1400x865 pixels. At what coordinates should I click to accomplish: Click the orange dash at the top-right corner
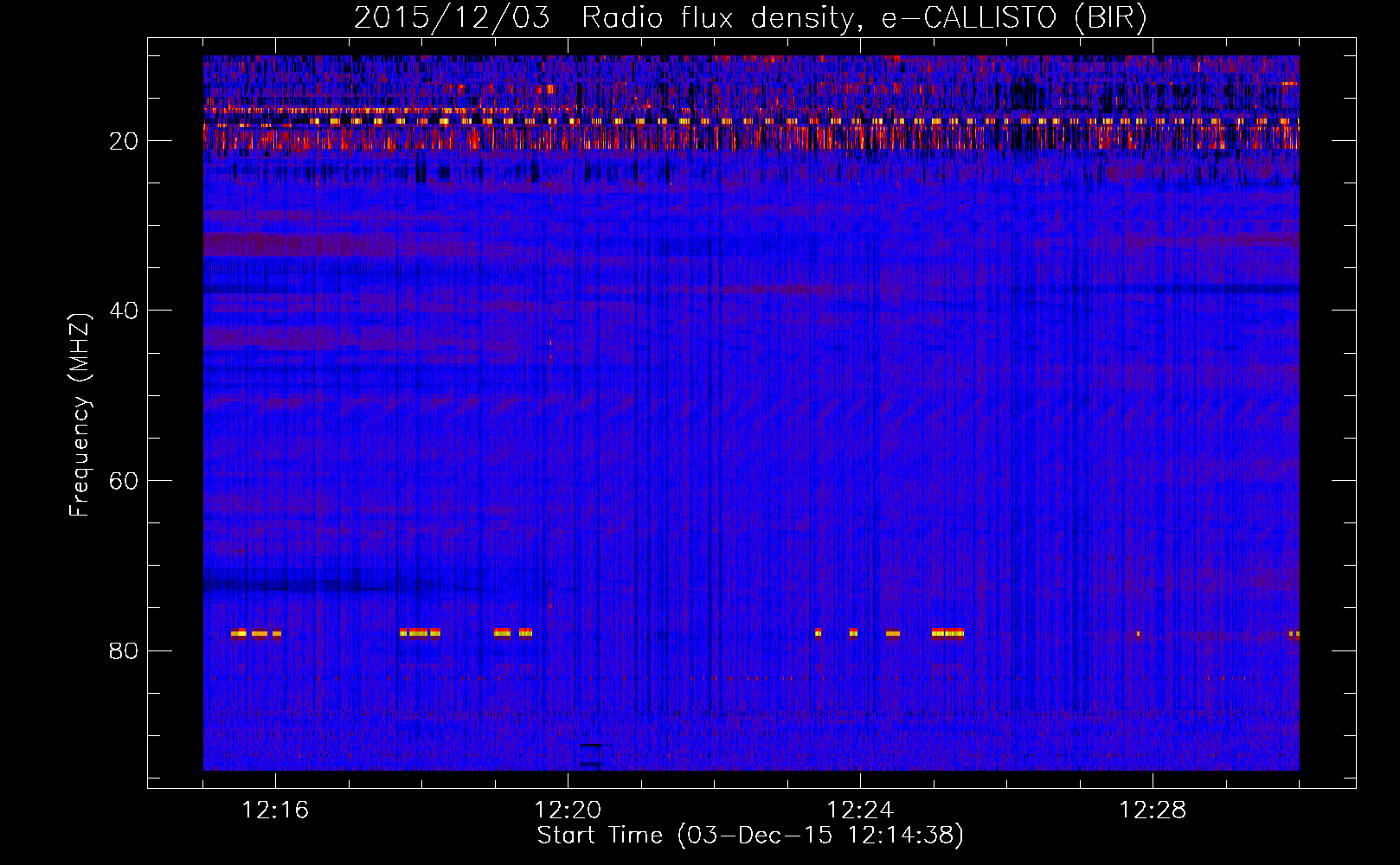(1289, 83)
